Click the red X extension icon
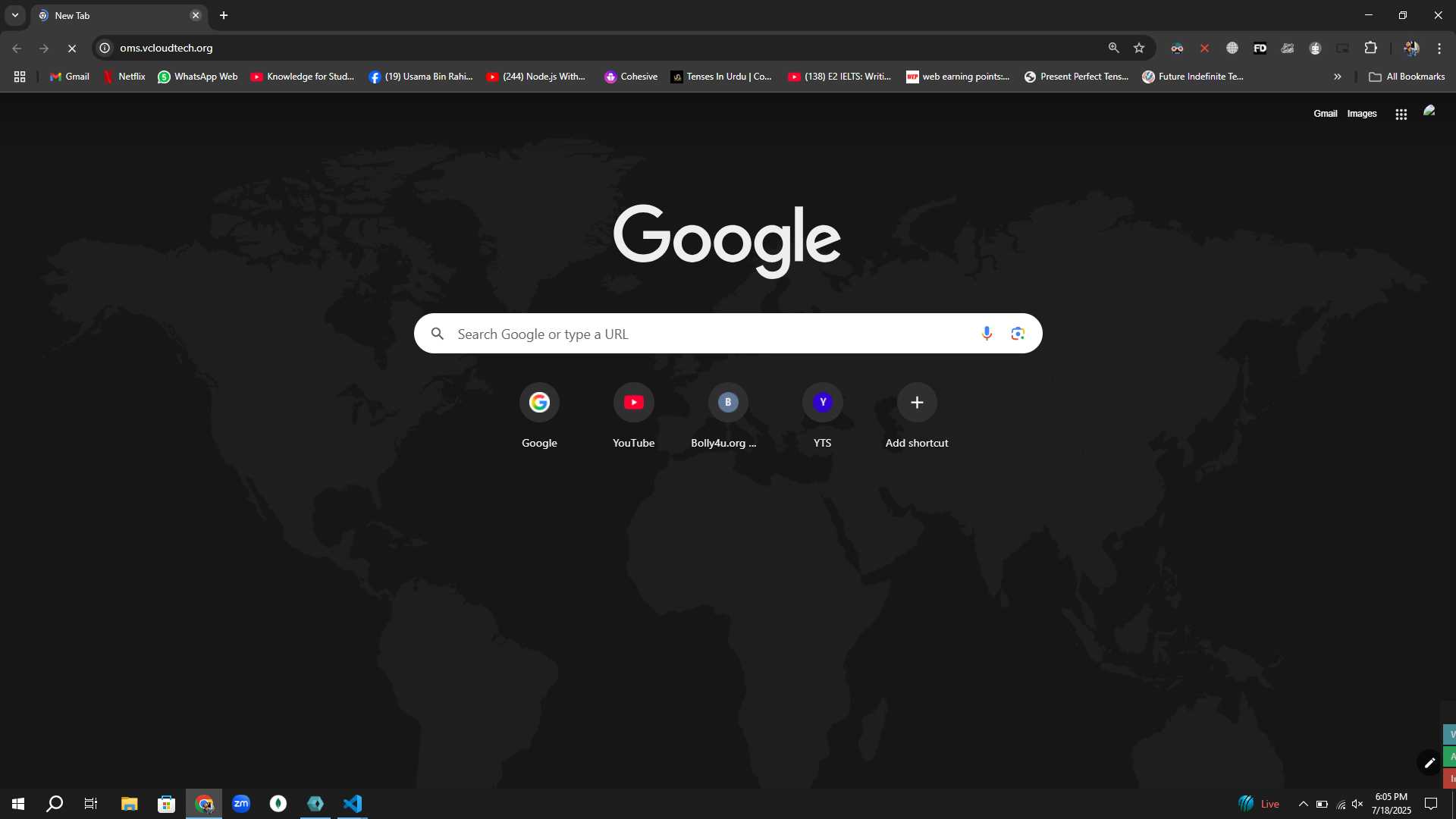The height and width of the screenshot is (819, 1456). [x=1204, y=48]
